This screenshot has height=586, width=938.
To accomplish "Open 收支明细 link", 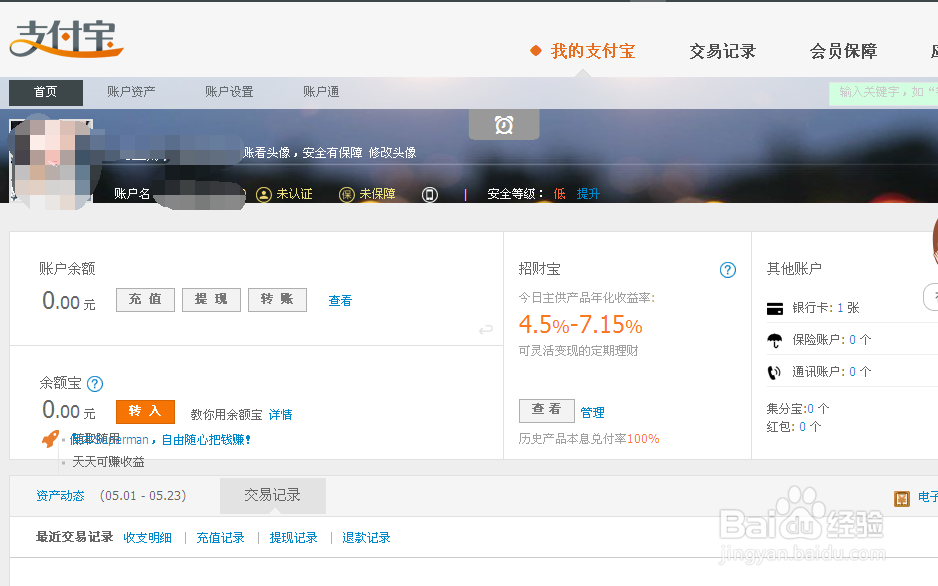I will (148, 538).
